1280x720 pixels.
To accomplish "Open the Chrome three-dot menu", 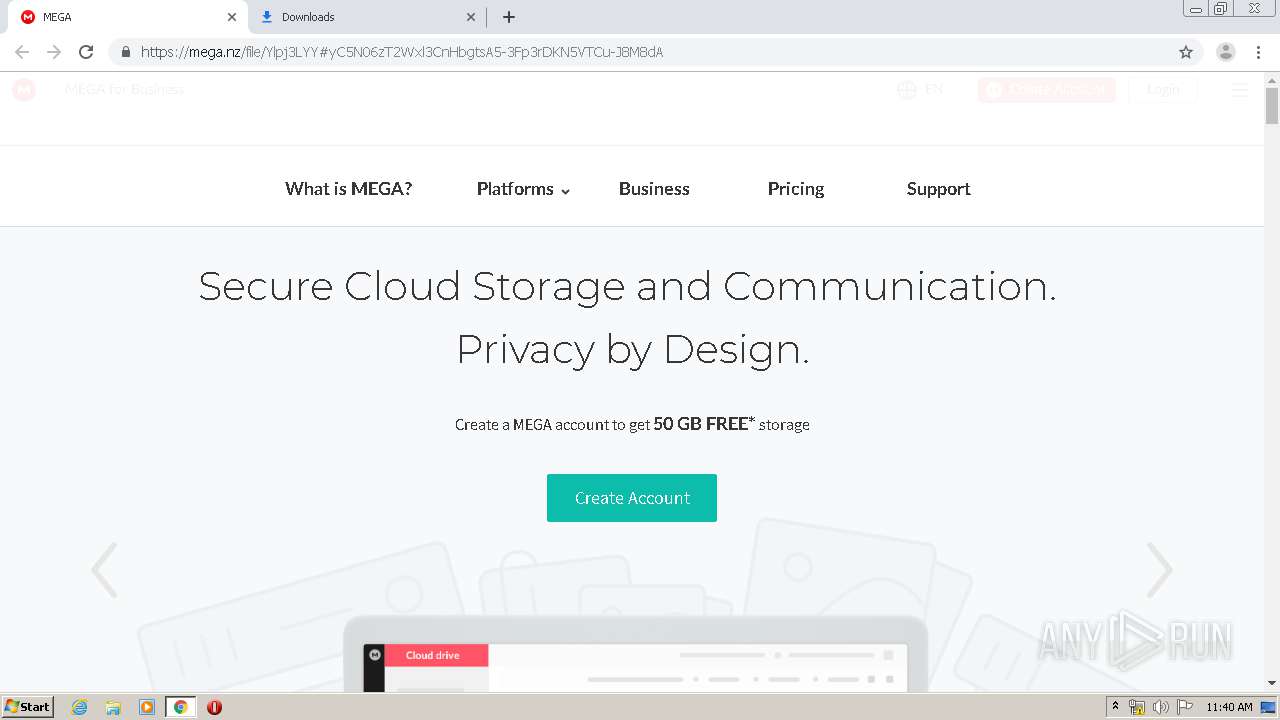I will (1258, 52).
